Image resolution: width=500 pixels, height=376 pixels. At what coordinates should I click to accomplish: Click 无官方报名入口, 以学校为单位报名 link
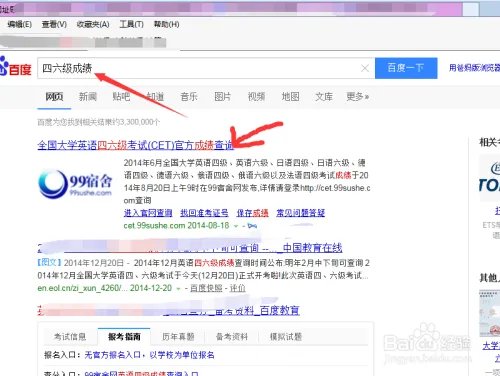pos(149,355)
